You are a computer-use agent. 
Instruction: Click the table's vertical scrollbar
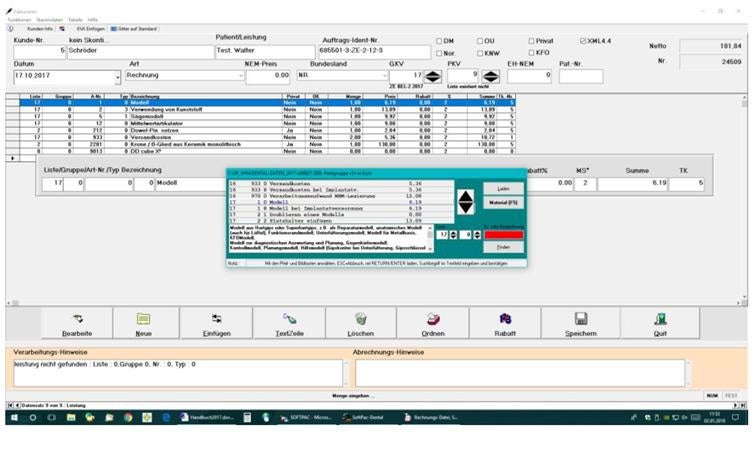[744, 198]
